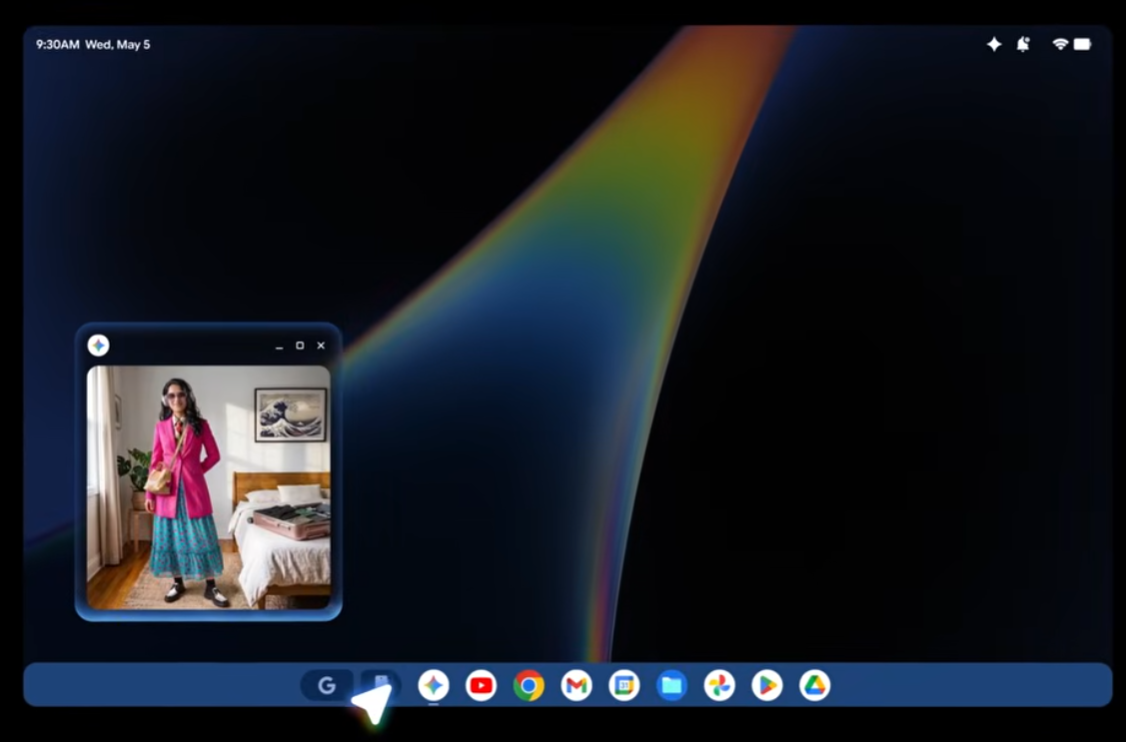Viewport: 1126px width, 742px height.
Task: Open the Gemini app in the shelf
Action: click(x=433, y=685)
